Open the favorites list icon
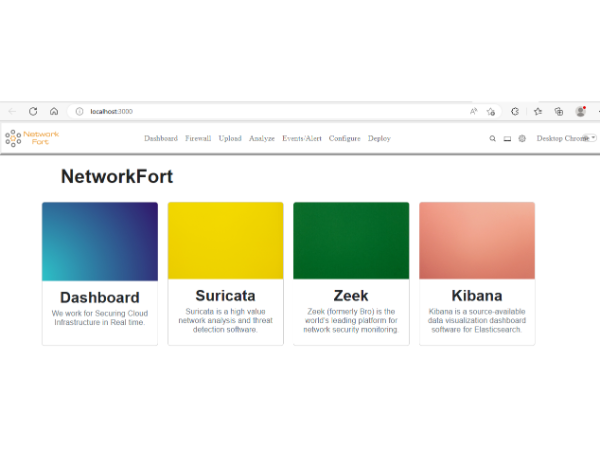 538,111
